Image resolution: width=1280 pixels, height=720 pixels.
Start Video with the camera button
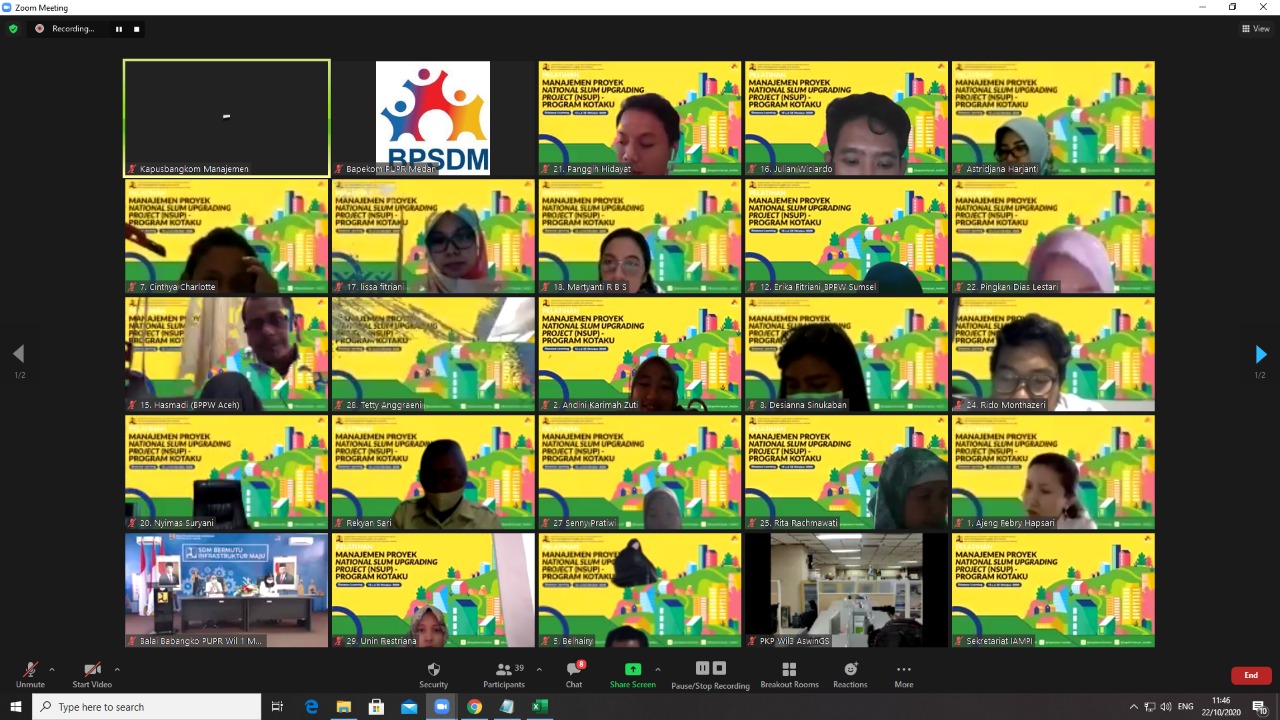click(92, 674)
